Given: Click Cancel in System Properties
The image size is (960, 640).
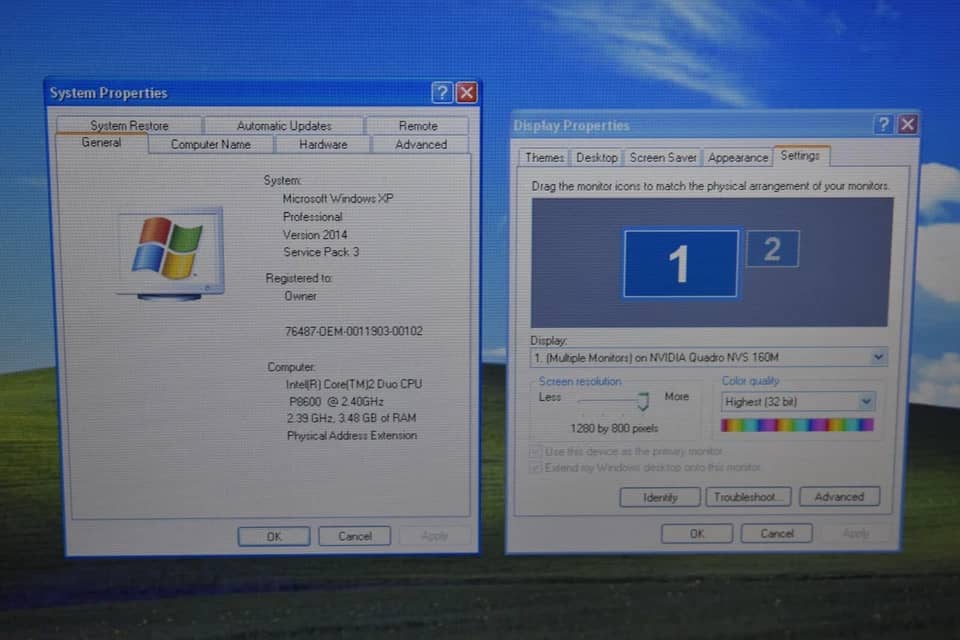Looking at the screenshot, I should [354, 536].
